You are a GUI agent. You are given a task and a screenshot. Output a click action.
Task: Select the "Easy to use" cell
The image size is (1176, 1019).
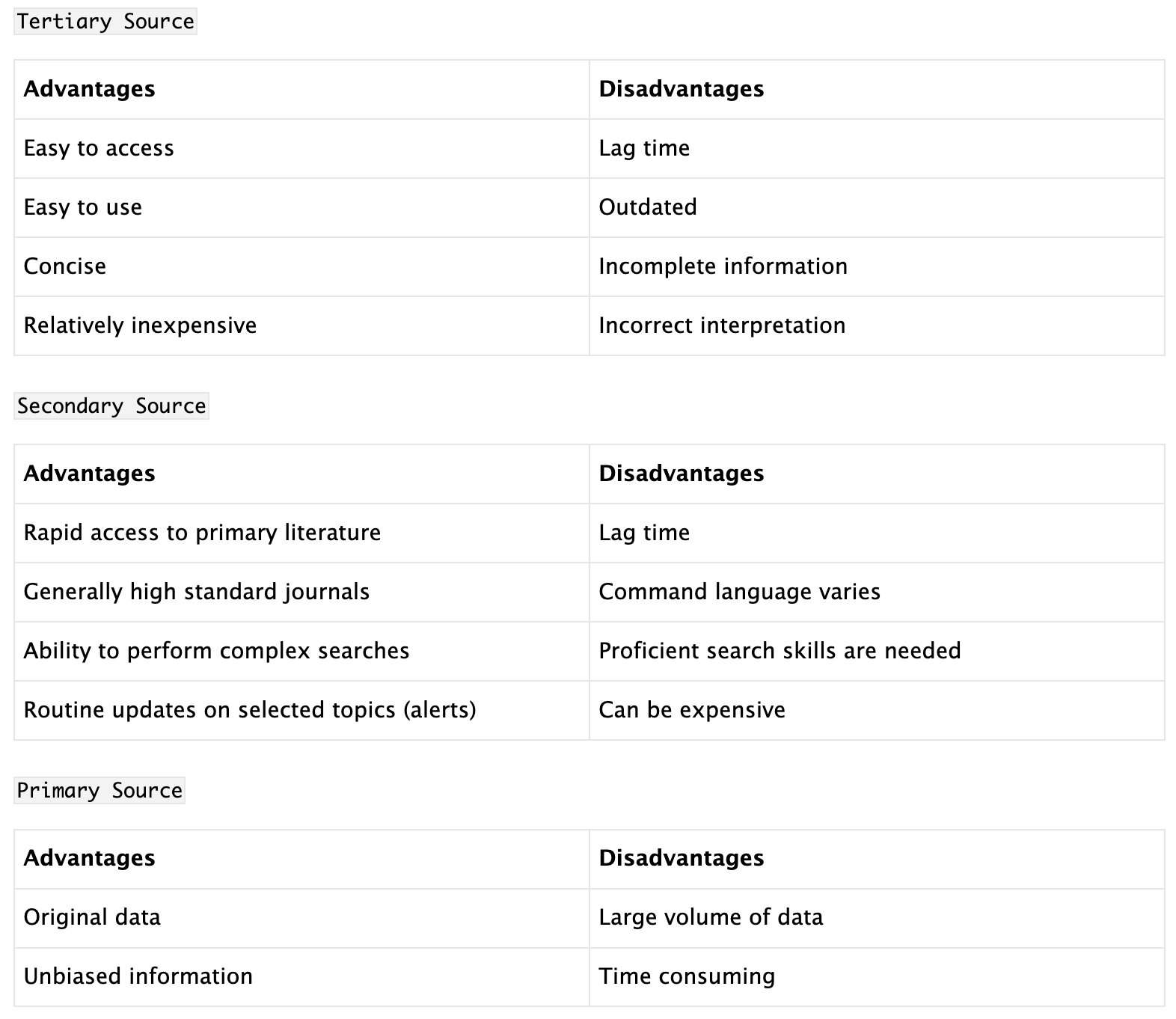point(83,207)
